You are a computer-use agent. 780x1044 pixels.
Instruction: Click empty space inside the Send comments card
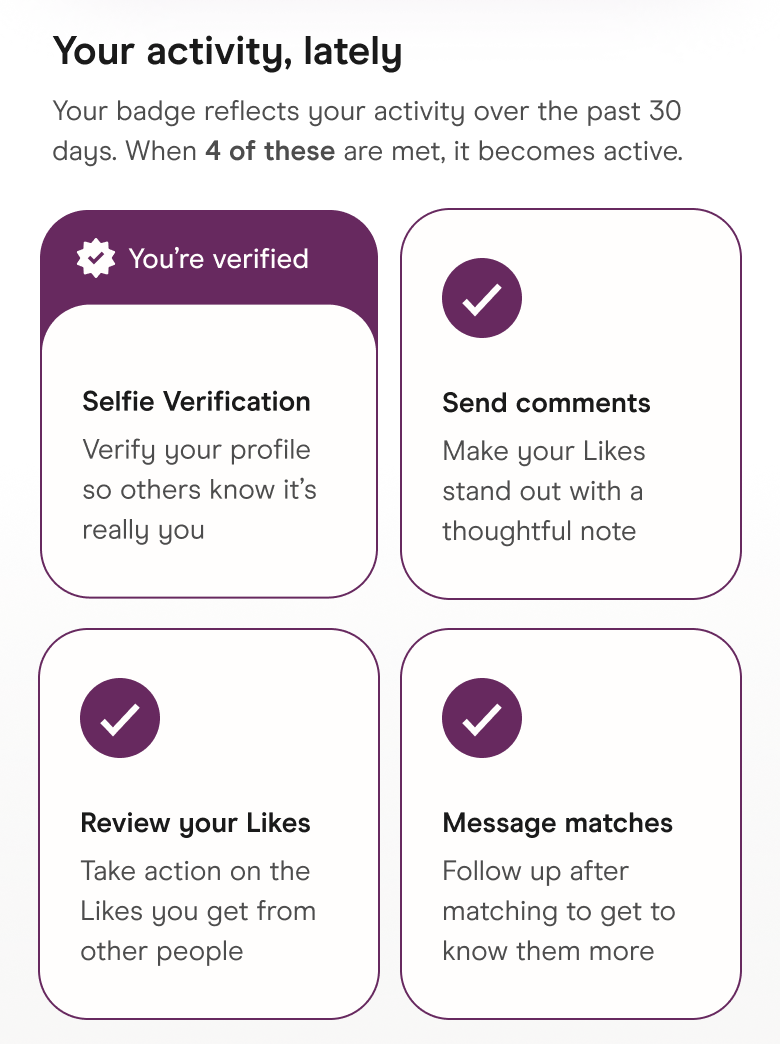(640, 300)
